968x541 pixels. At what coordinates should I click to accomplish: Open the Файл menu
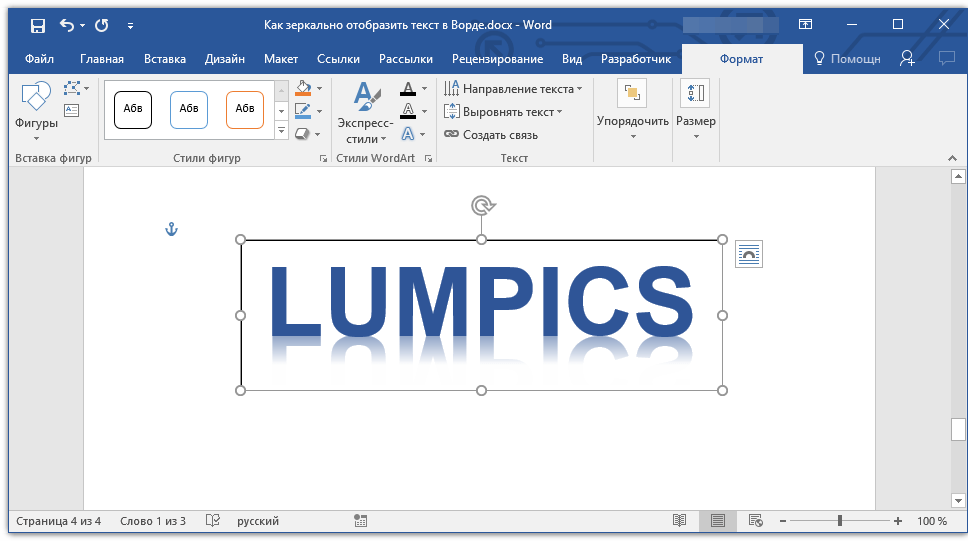39,59
